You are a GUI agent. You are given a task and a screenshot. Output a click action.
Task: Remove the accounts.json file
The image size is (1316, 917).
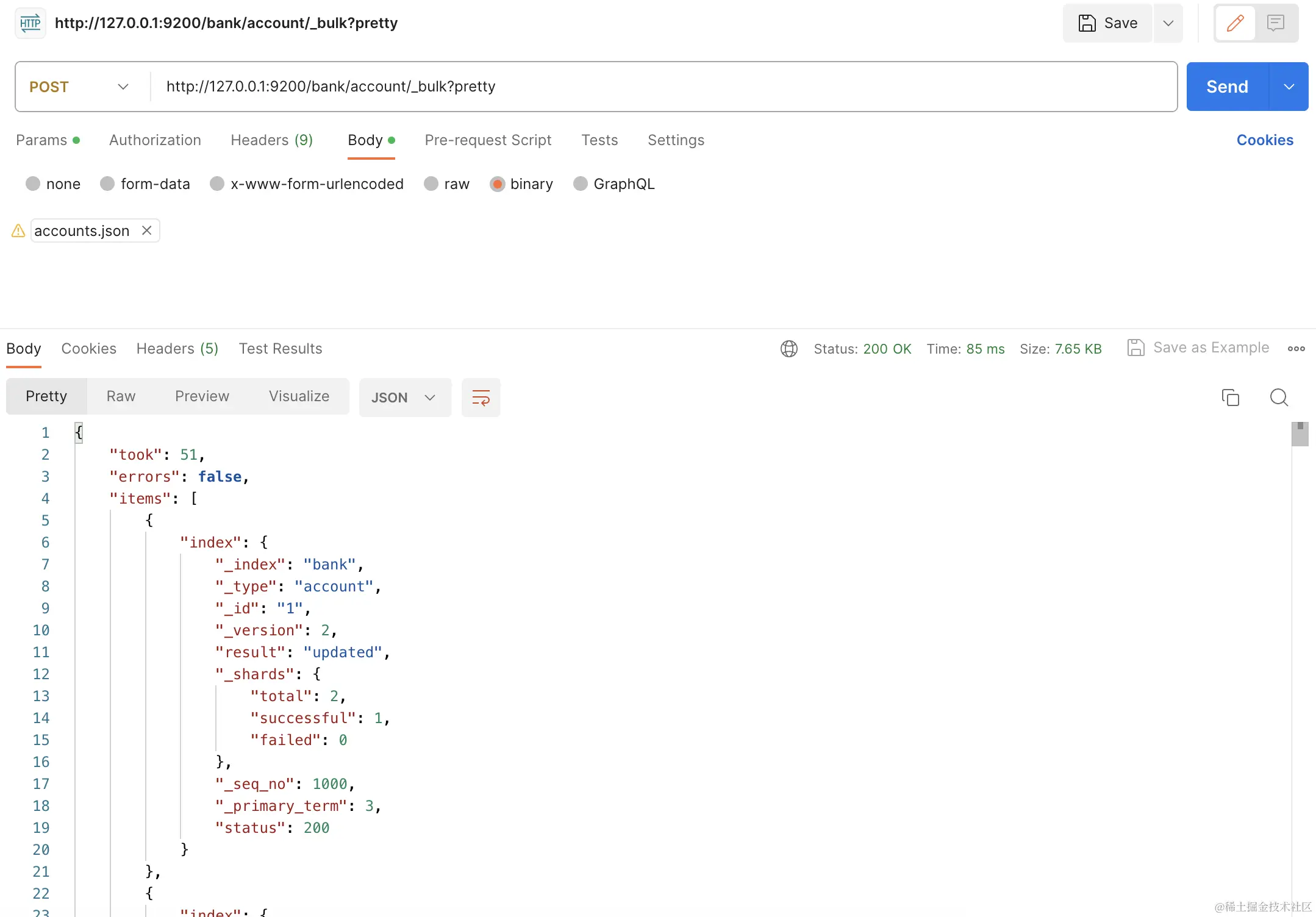tap(146, 230)
